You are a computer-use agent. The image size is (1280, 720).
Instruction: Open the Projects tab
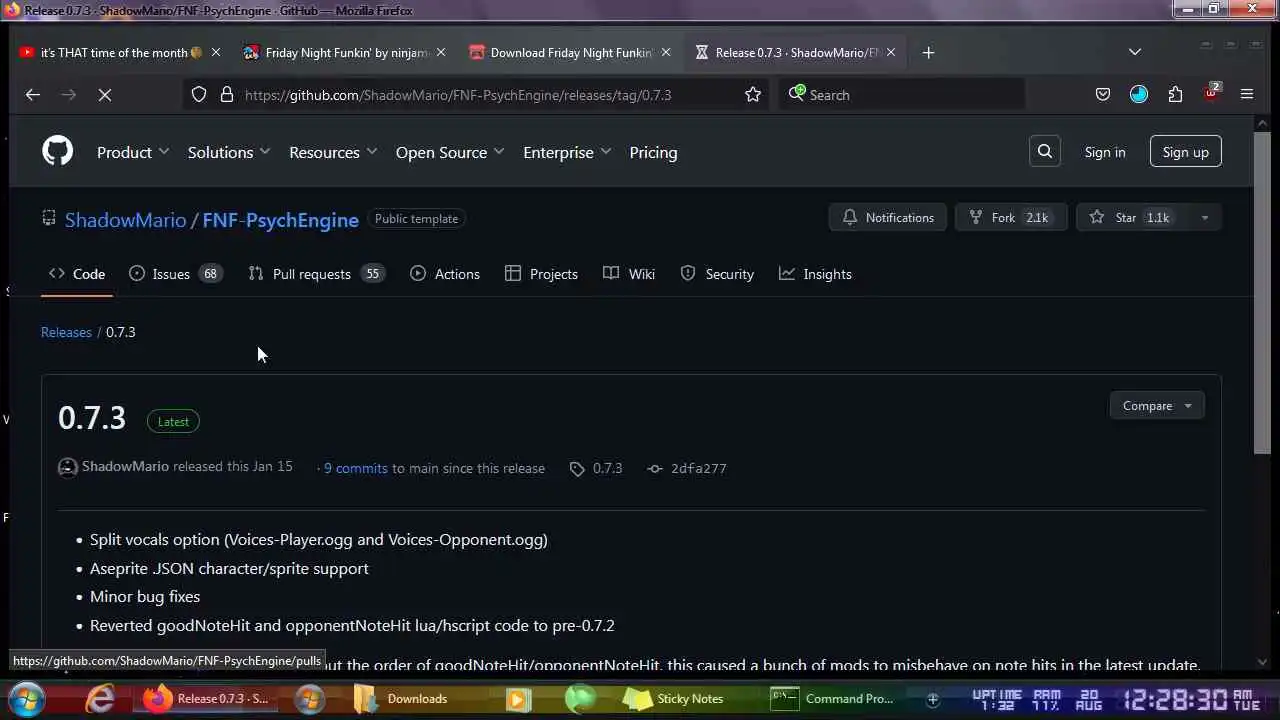[541, 274]
